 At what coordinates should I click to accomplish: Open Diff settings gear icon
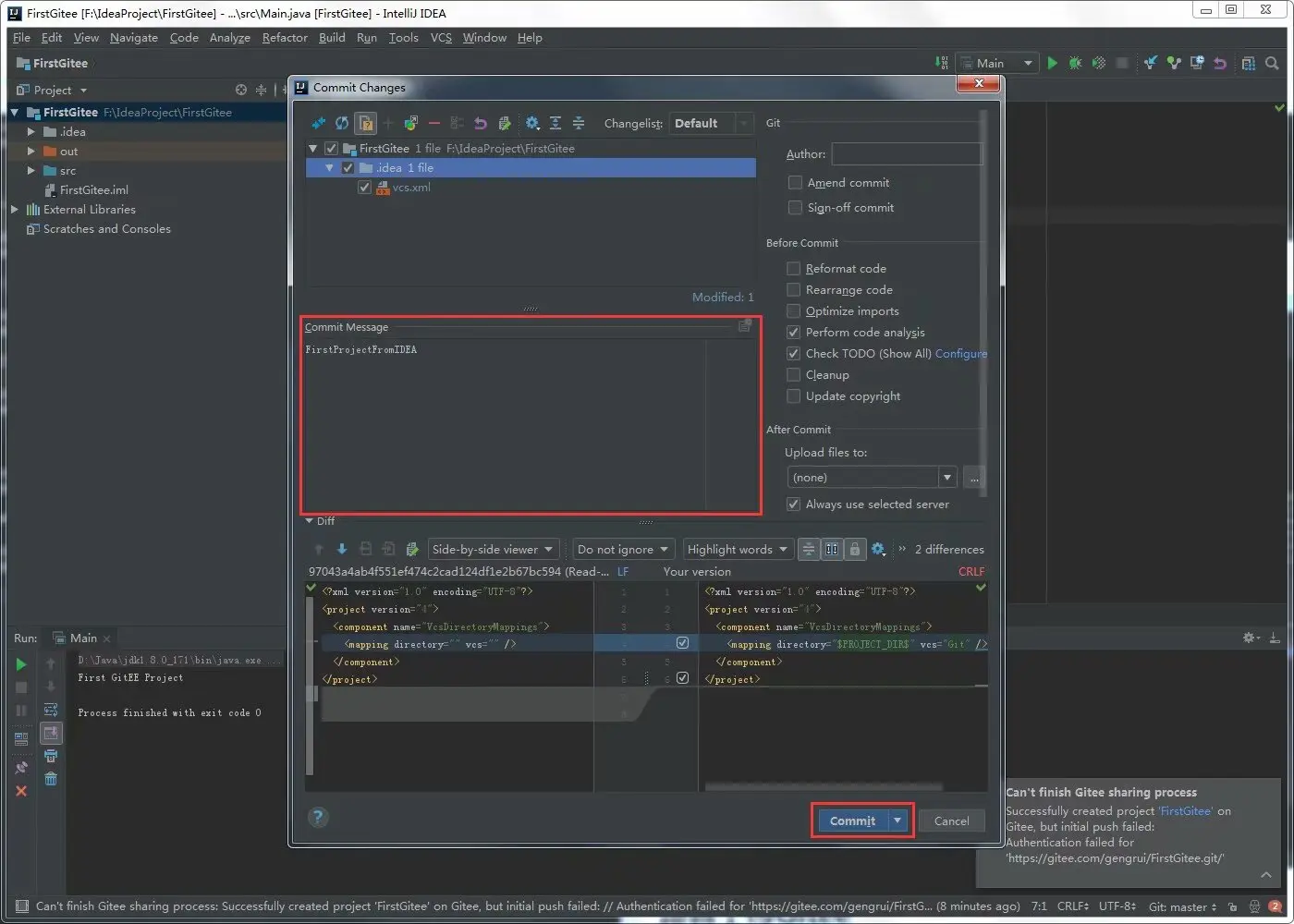[878, 549]
